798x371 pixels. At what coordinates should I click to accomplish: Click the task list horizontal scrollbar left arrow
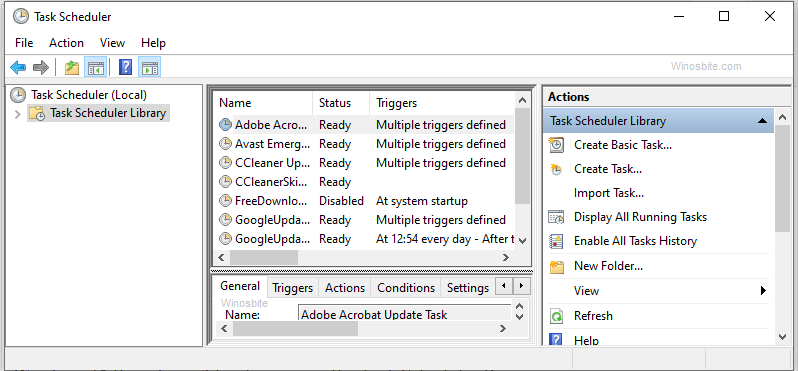(221, 258)
